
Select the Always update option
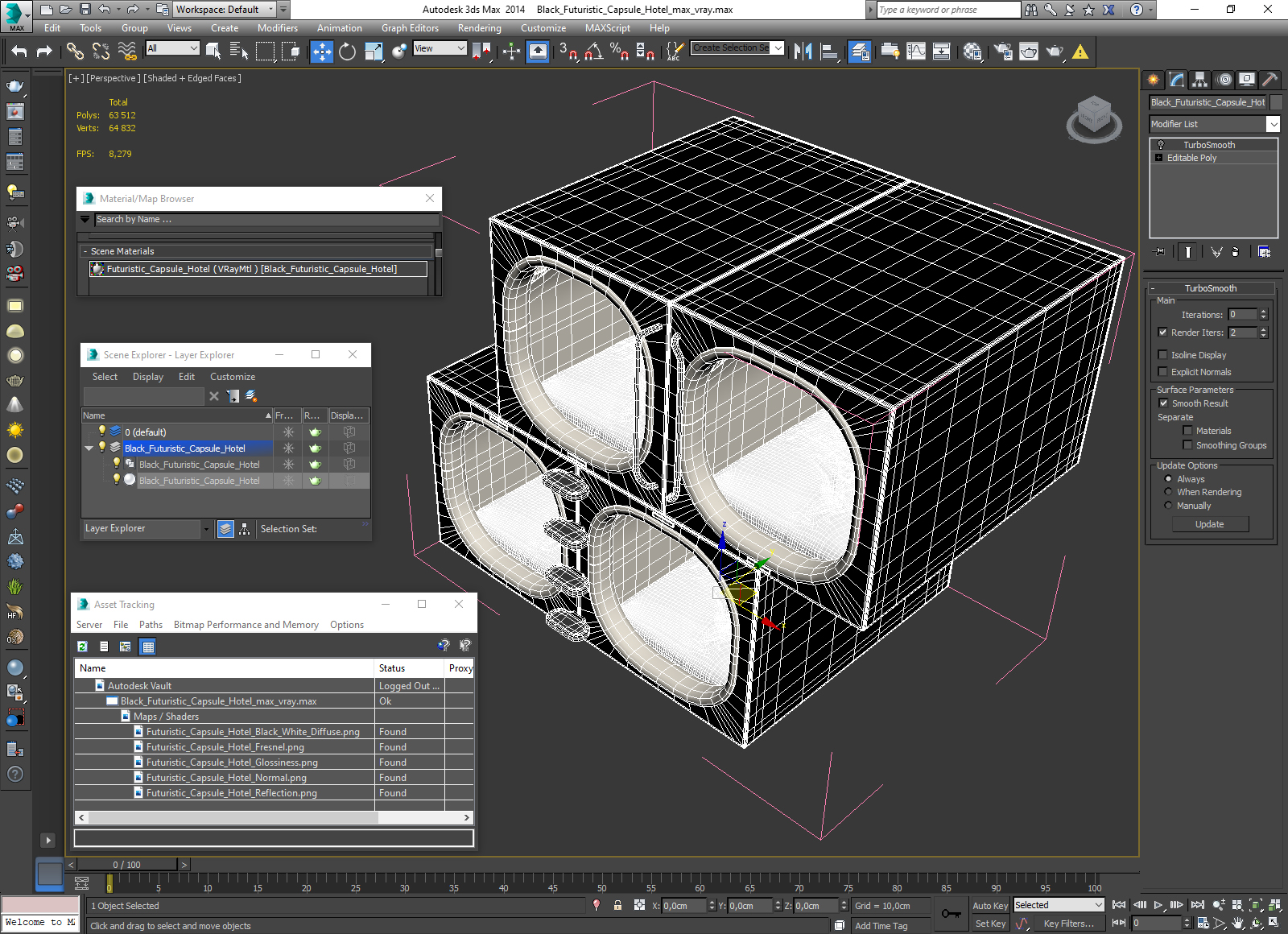coord(1168,479)
